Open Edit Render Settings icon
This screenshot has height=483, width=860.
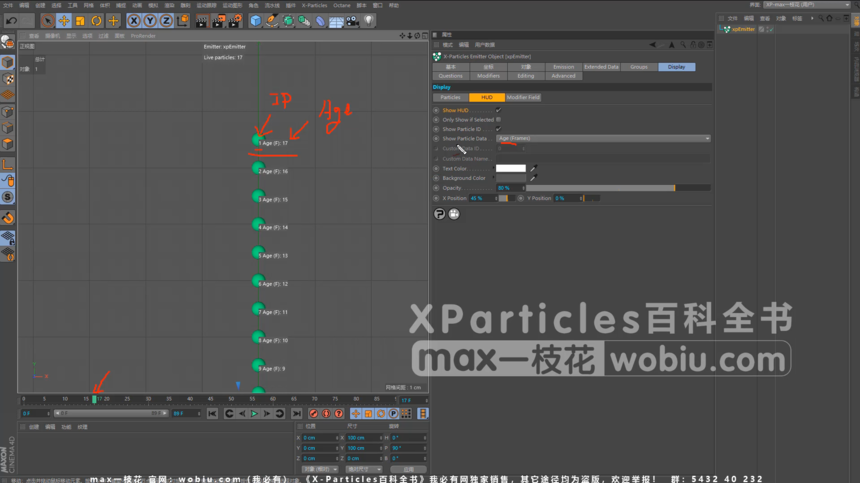coord(235,21)
